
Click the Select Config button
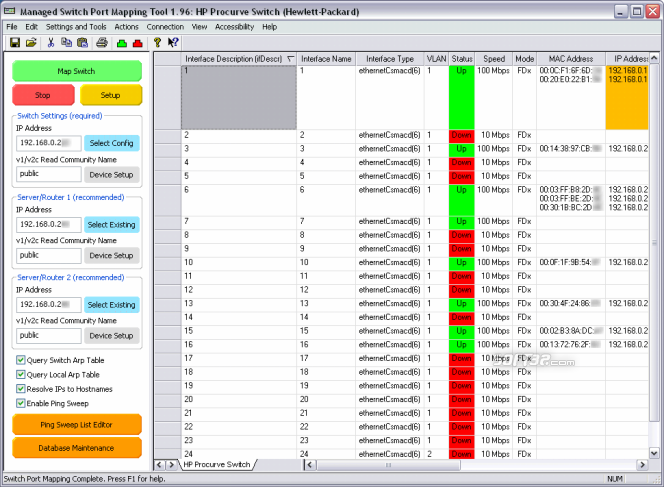111,143
